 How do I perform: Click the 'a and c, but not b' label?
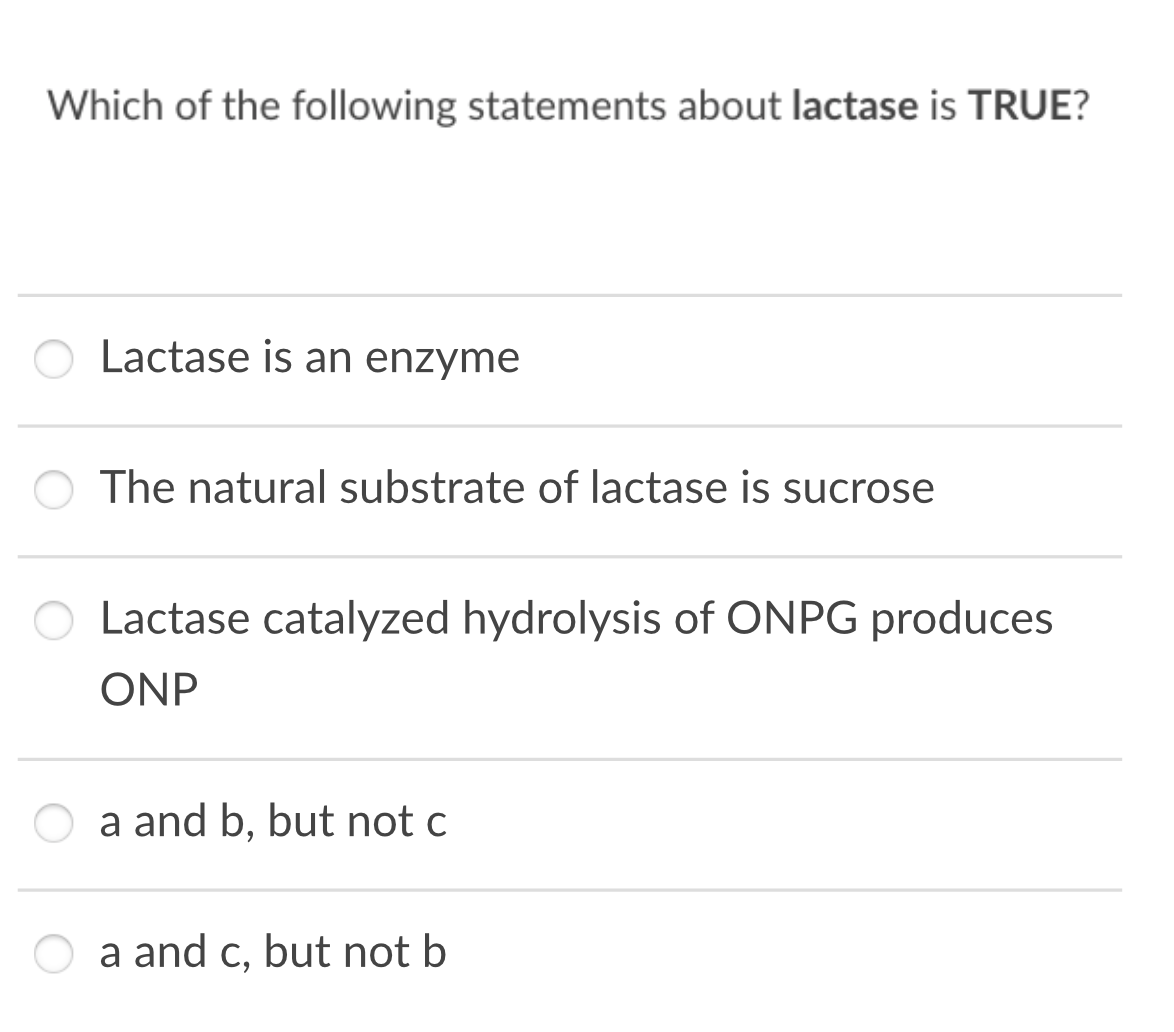(x=272, y=953)
